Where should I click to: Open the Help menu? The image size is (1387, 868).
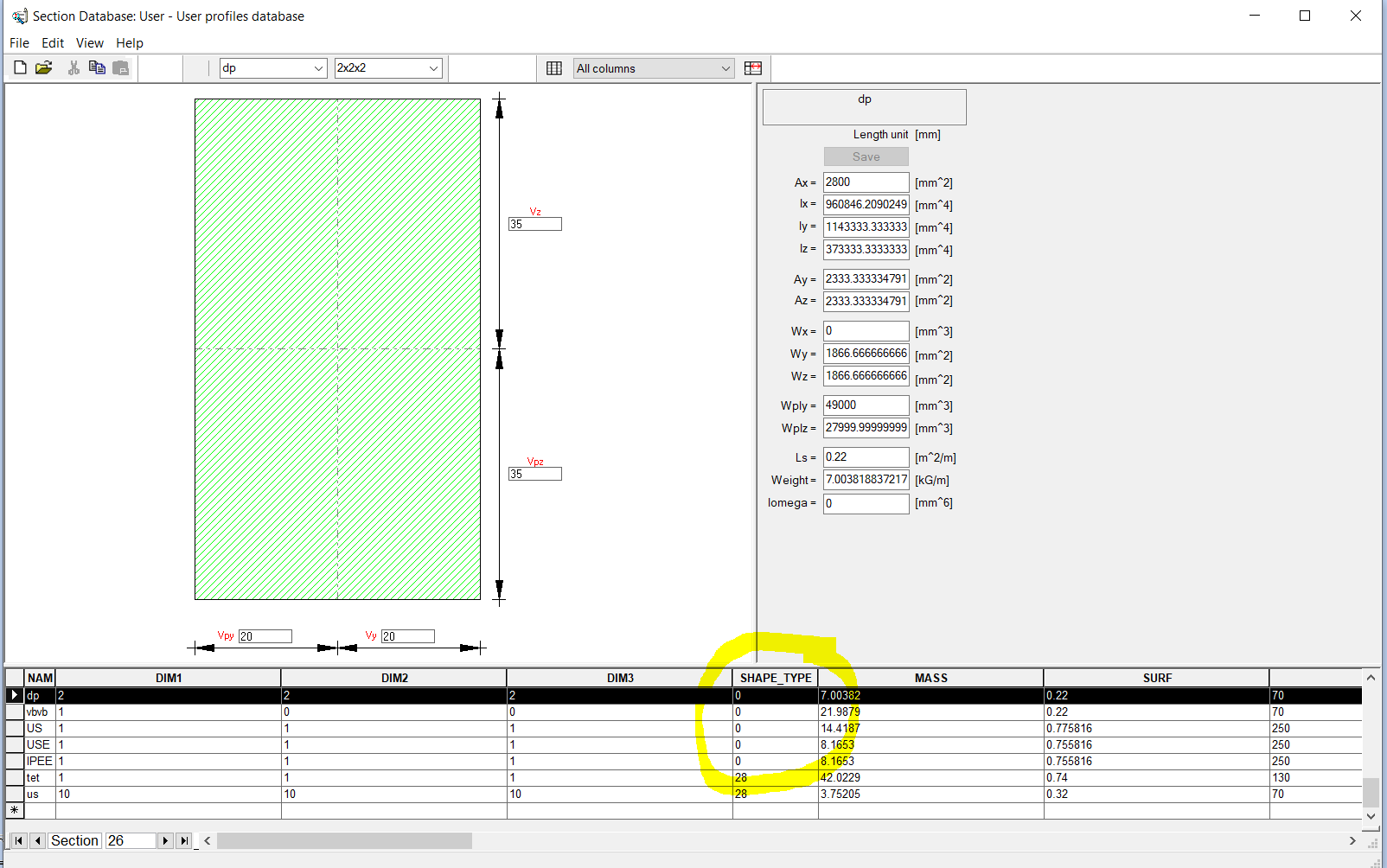coord(129,42)
